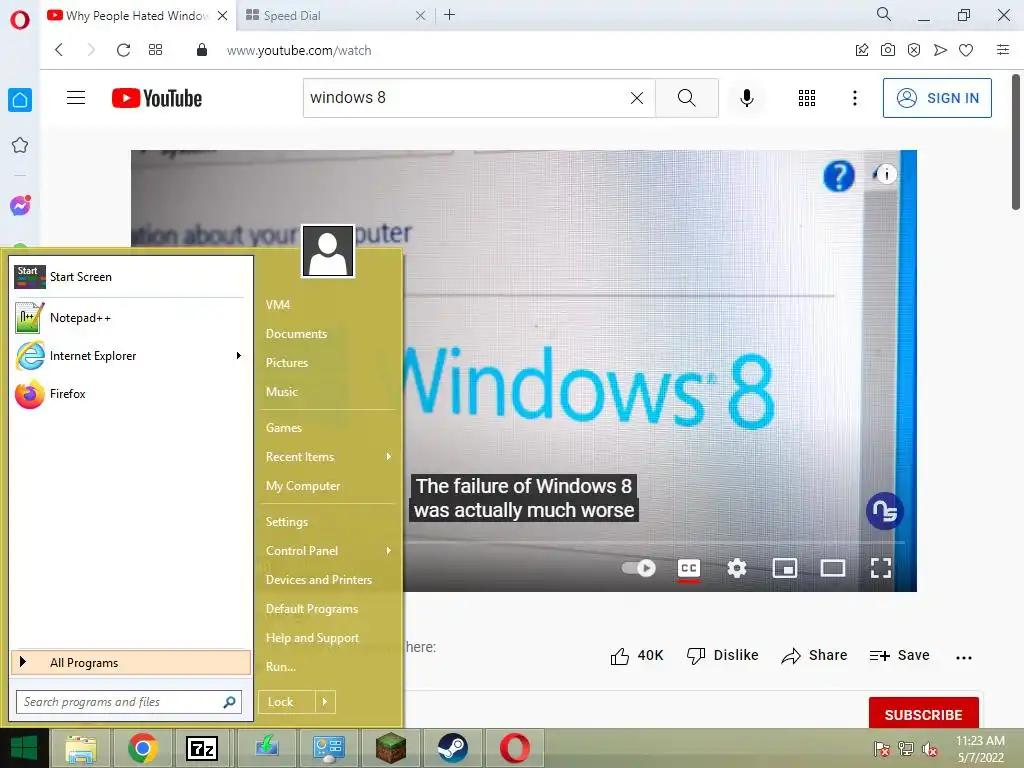Click the address bar URL

point(299,50)
